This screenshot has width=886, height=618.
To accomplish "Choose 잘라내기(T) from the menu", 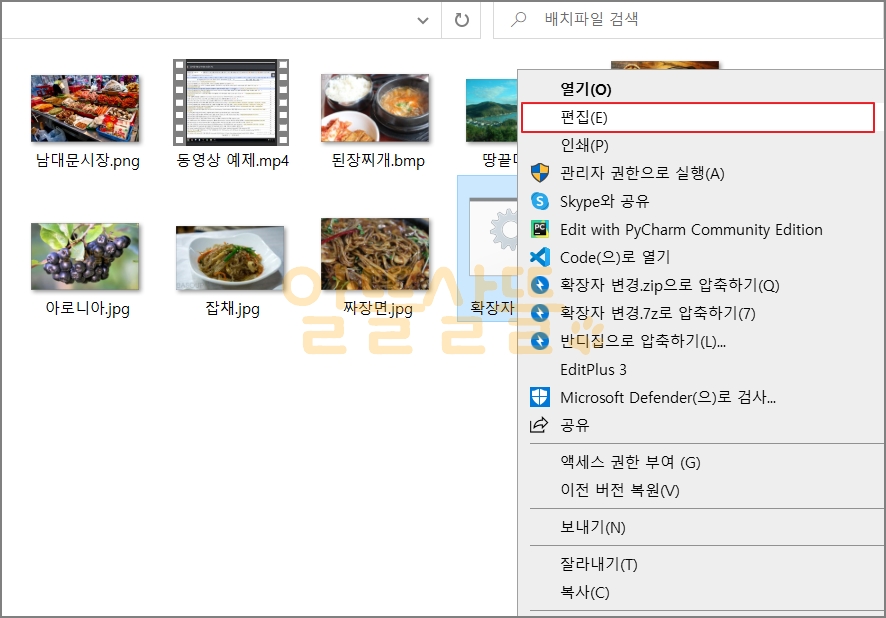I will coord(701,564).
